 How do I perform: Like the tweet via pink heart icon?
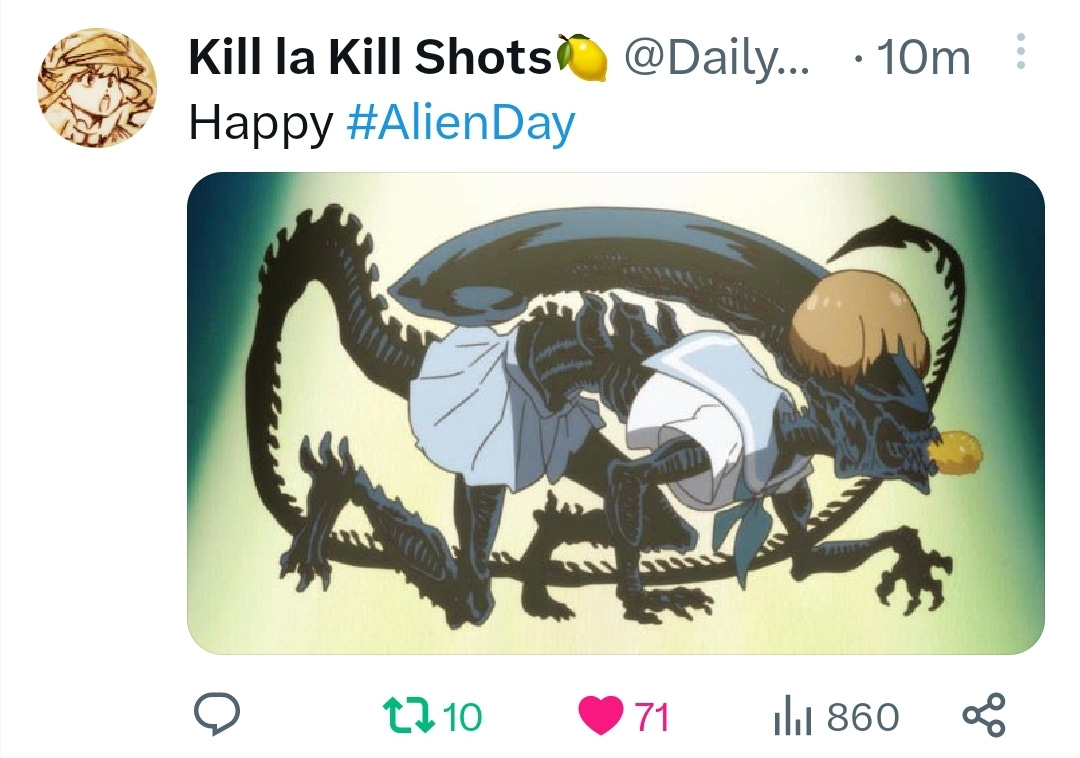[x=601, y=715]
